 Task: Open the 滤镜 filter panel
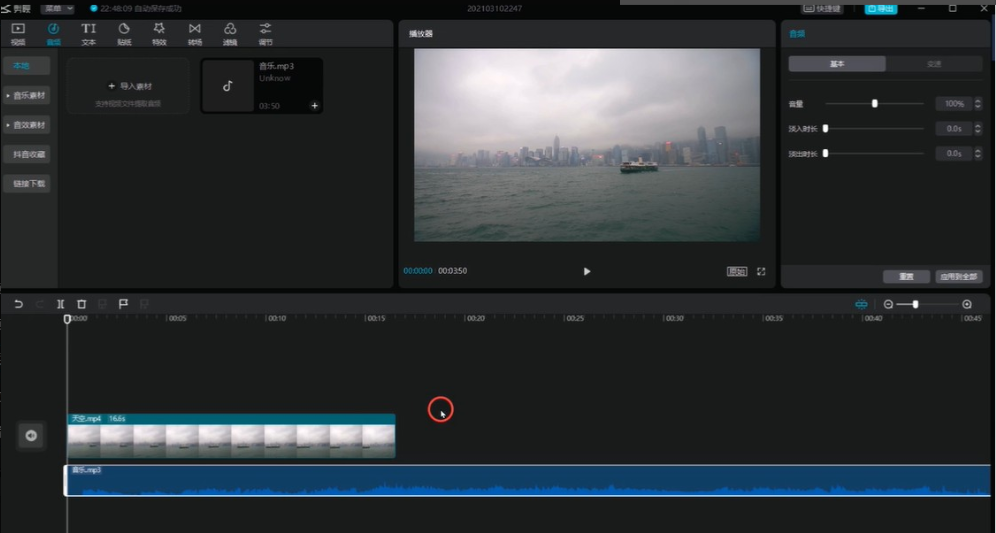coord(230,33)
